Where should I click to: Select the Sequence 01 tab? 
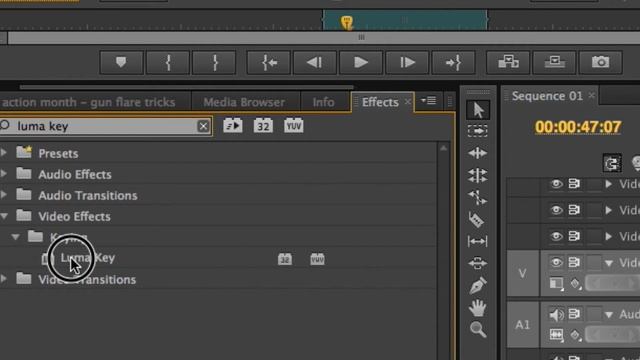(x=547, y=96)
